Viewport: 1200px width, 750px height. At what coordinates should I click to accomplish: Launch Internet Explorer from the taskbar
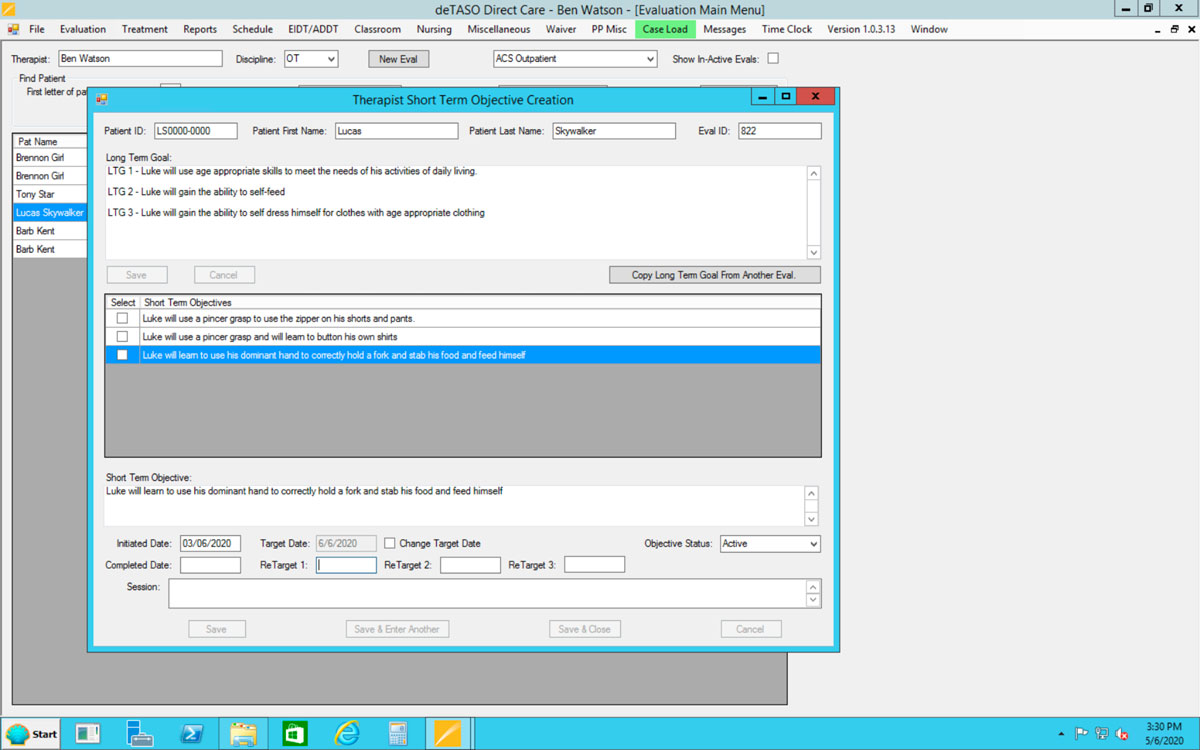click(347, 733)
